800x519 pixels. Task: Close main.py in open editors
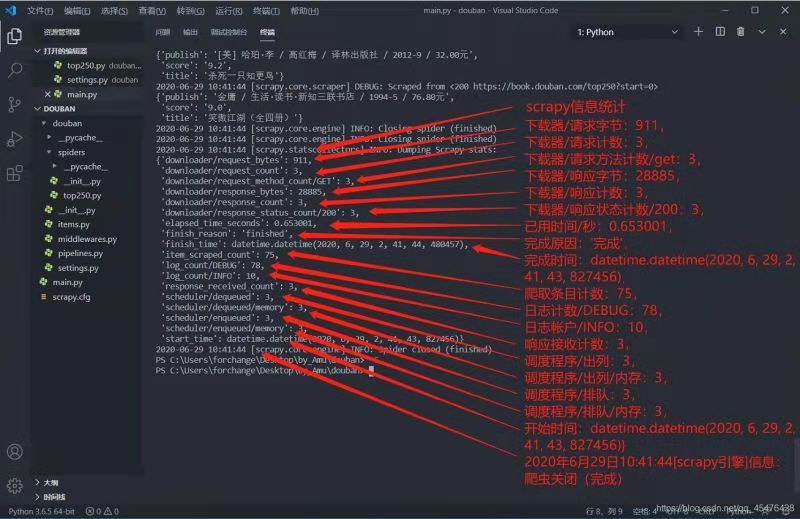[47, 94]
